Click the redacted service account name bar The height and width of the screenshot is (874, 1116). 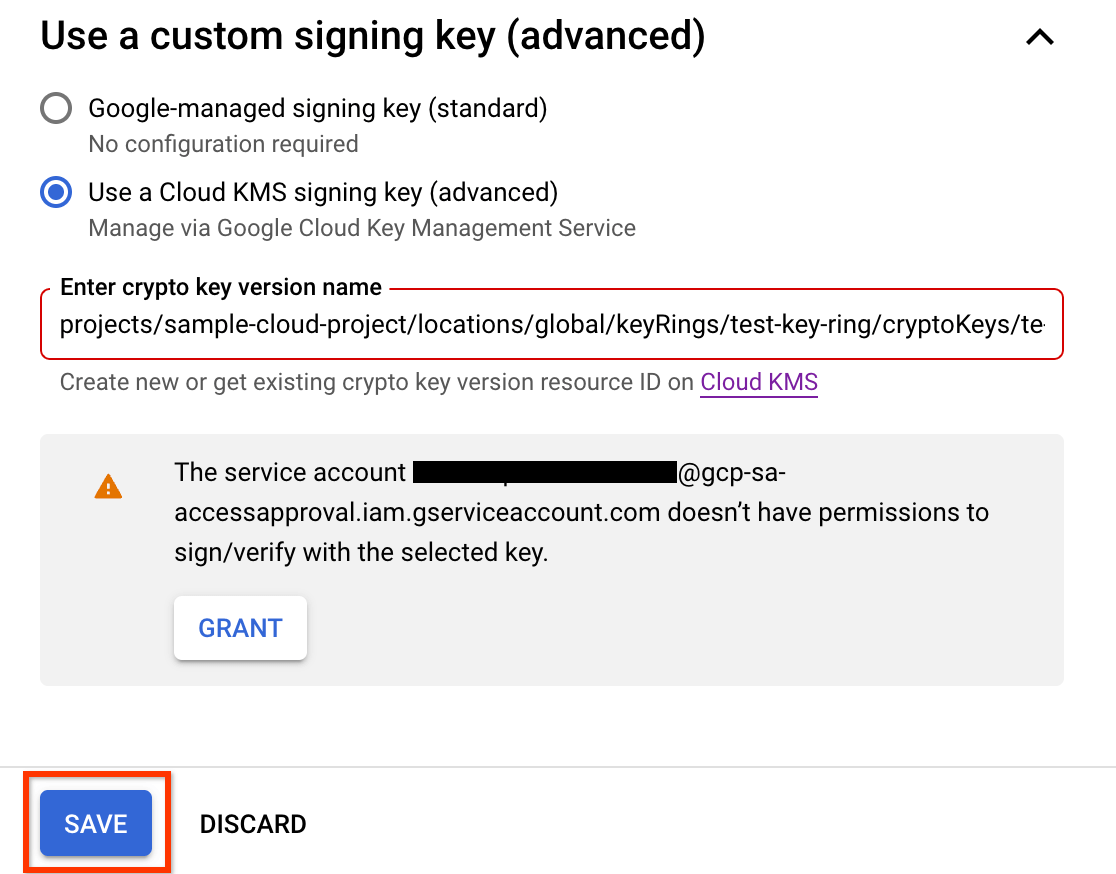coord(544,472)
